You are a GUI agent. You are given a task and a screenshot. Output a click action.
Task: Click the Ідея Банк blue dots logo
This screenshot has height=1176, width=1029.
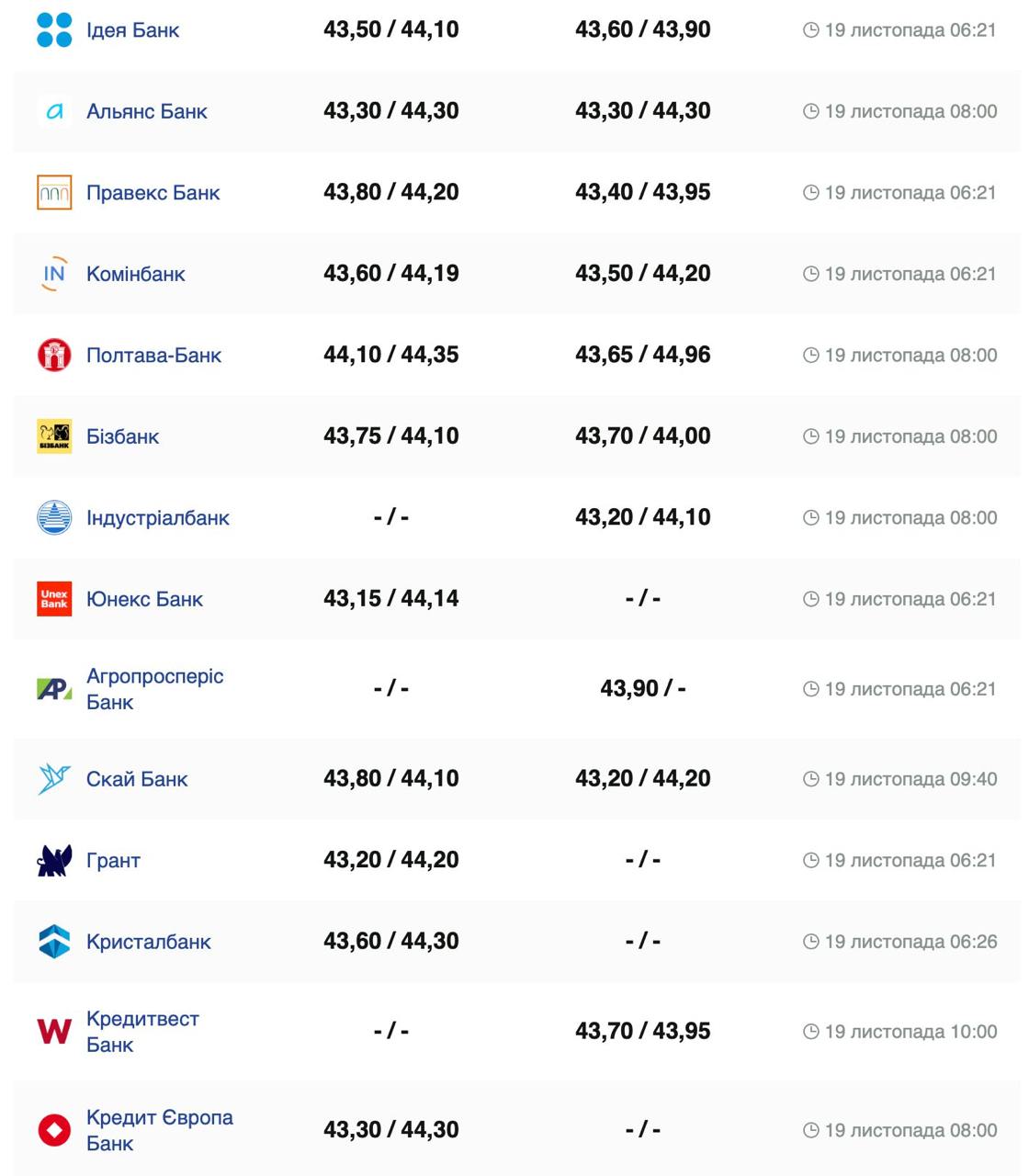click(54, 30)
